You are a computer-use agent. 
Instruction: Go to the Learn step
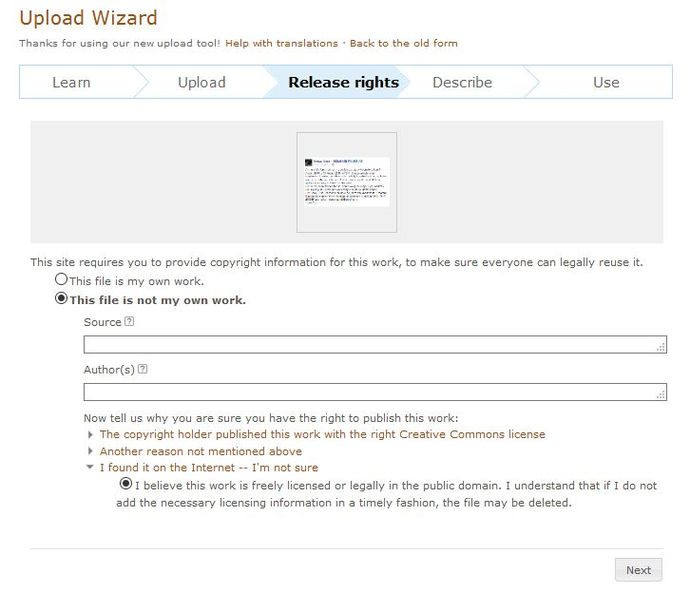click(x=71, y=82)
